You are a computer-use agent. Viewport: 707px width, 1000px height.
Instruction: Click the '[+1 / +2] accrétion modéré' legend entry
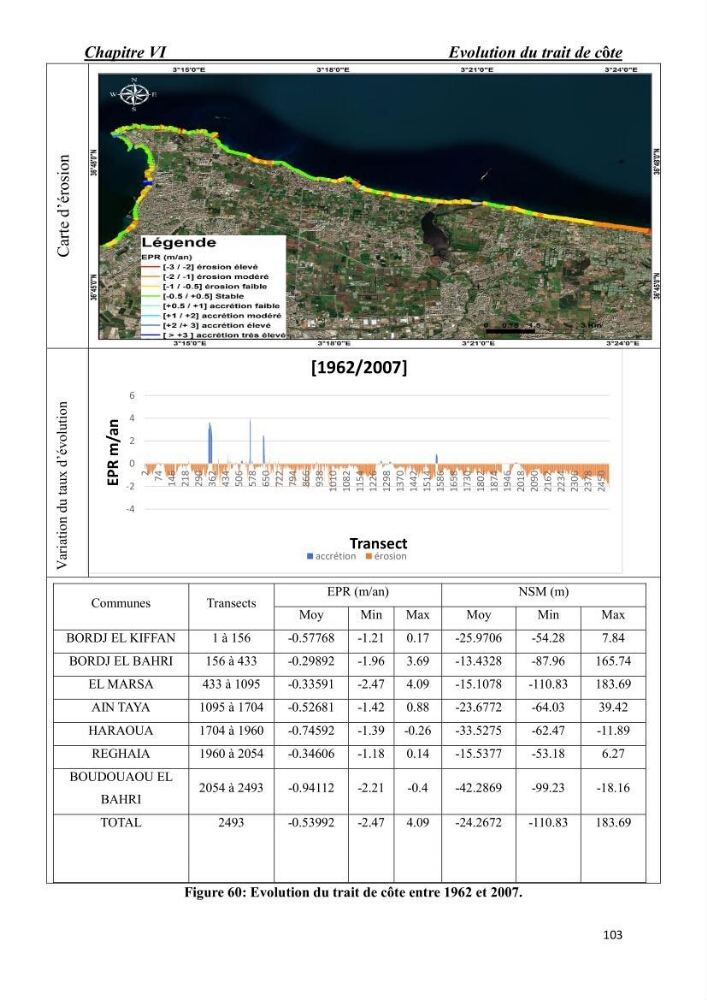pyautogui.click(x=211, y=316)
